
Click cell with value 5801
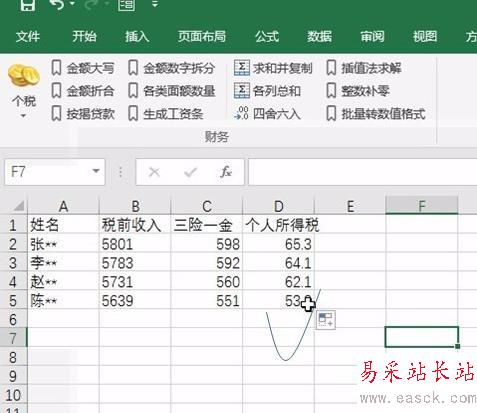[135, 244]
